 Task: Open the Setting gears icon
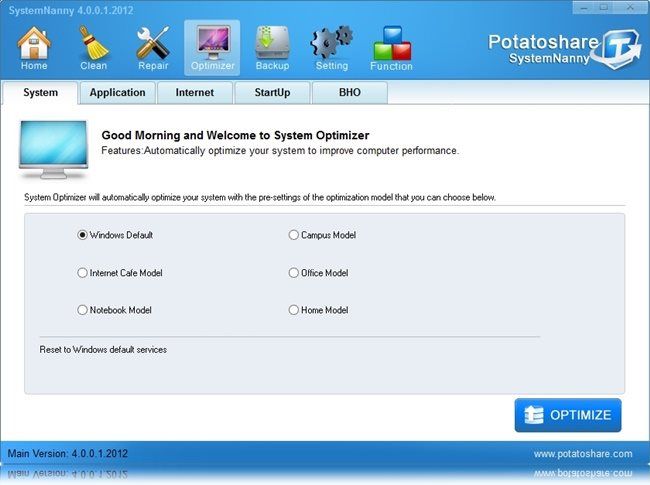(332, 48)
